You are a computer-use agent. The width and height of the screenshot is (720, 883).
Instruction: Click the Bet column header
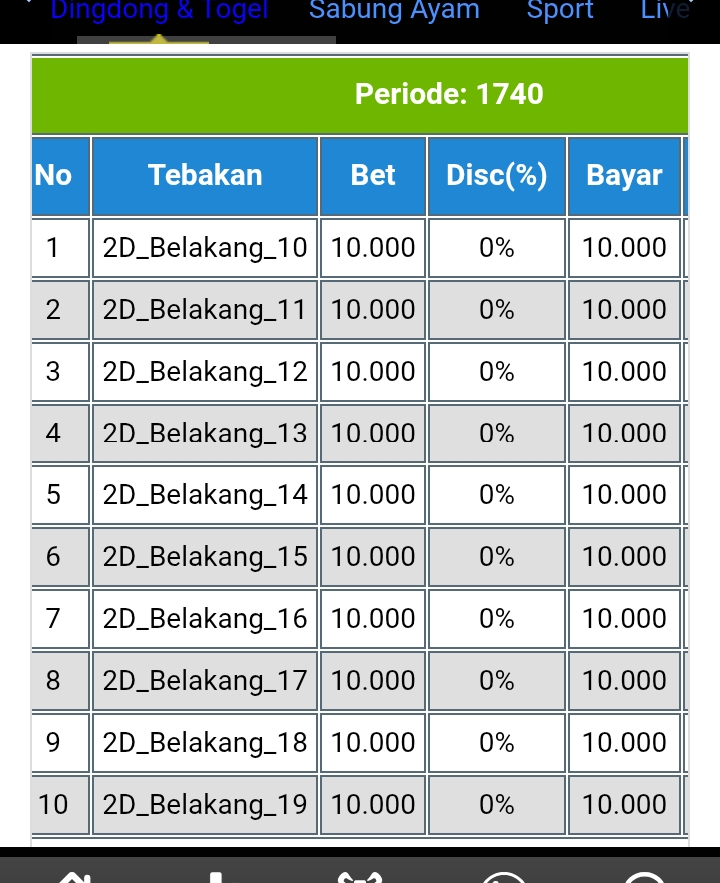point(373,176)
